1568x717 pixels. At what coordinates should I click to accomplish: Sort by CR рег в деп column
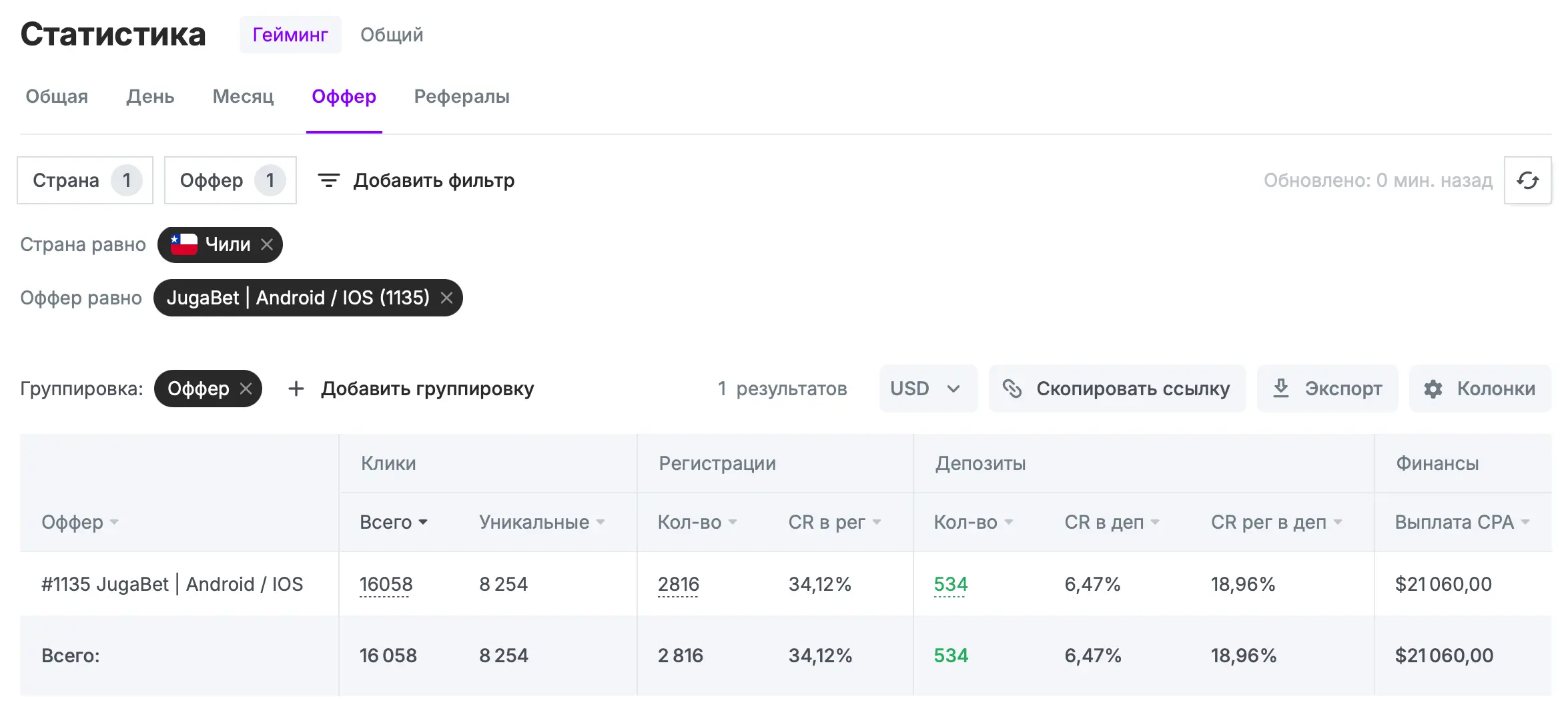(1276, 522)
